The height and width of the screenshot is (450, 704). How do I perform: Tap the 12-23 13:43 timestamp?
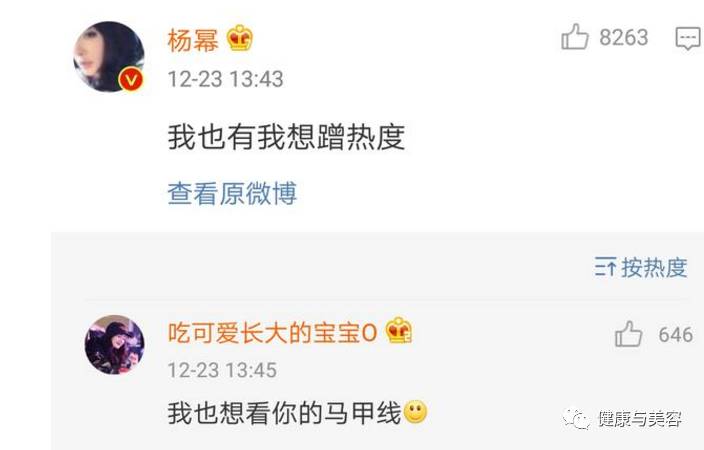click(225, 79)
